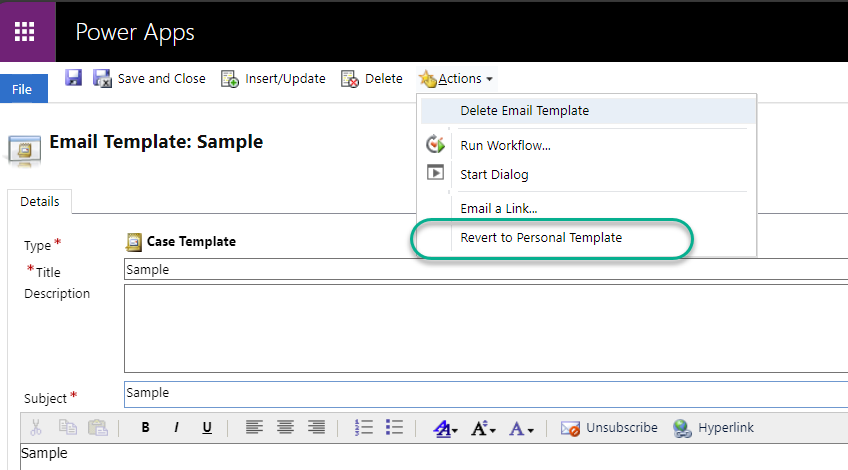Copy with the editor copy icon
Viewport: 848px width, 470px height.
(x=68, y=427)
